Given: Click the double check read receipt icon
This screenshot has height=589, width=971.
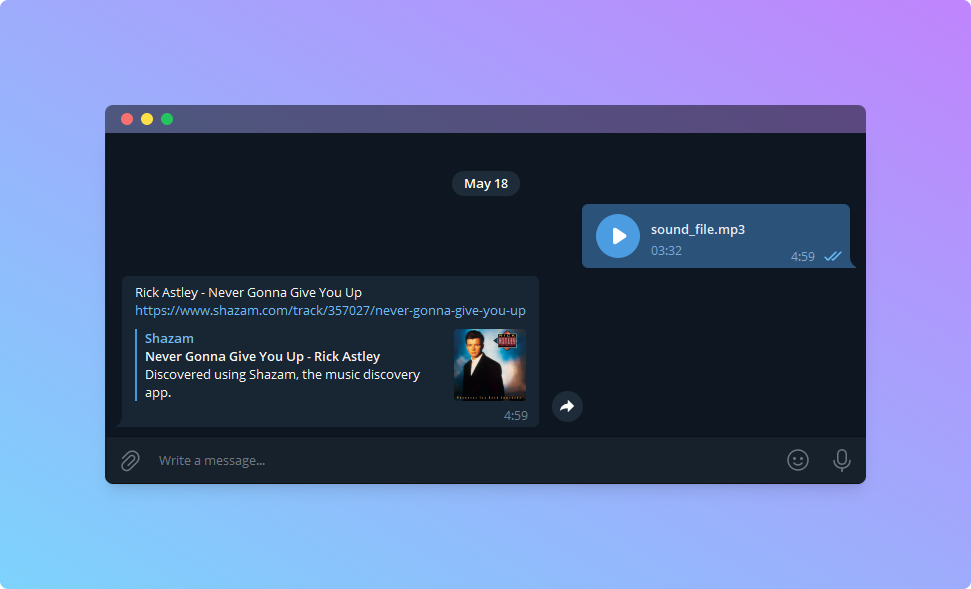Looking at the screenshot, I should pos(833,256).
